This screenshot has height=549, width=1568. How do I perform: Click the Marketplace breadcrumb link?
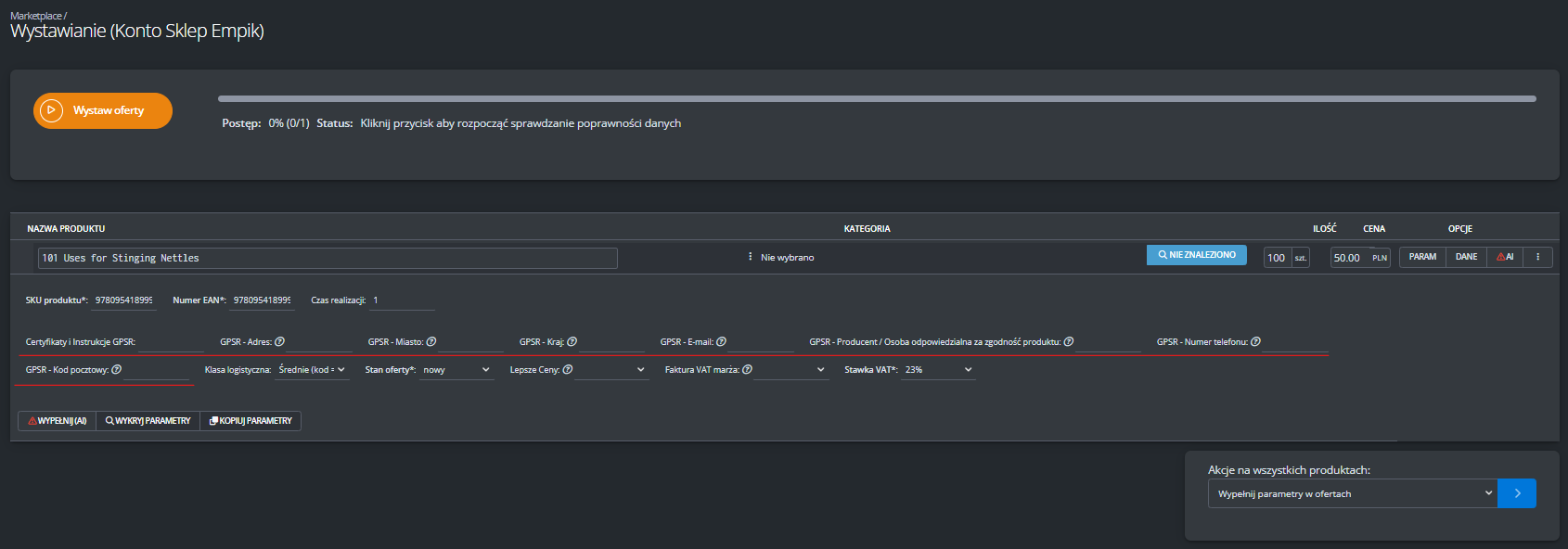click(35, 16)
